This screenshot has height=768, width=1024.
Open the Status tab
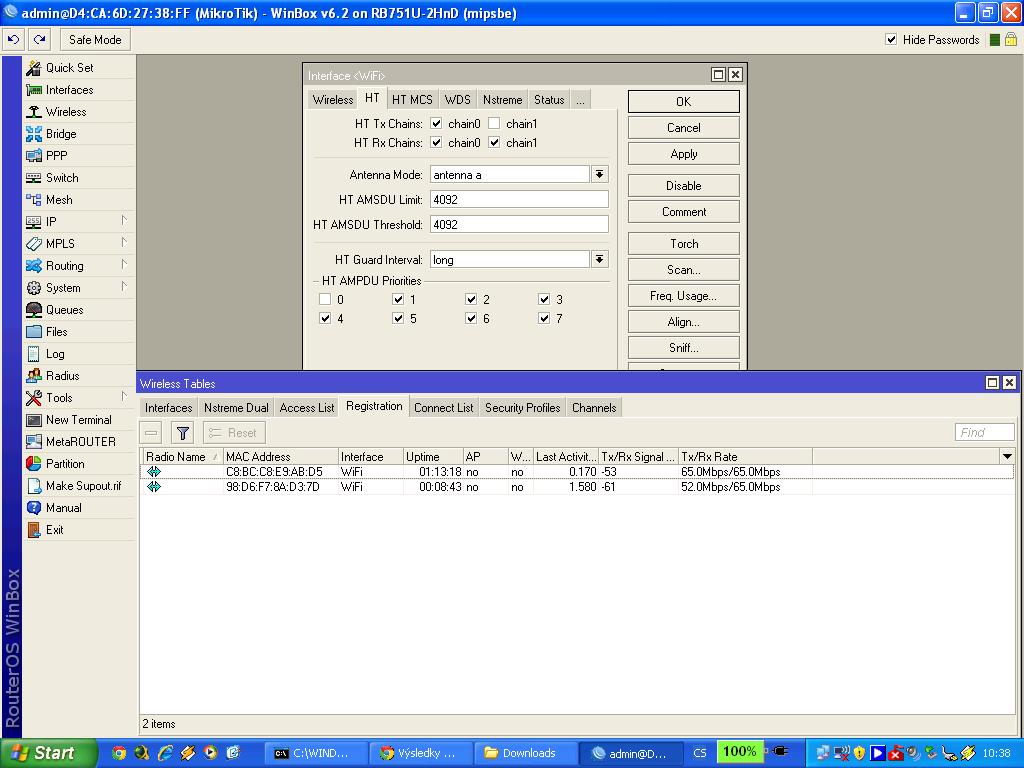click(x=549, y=99)
